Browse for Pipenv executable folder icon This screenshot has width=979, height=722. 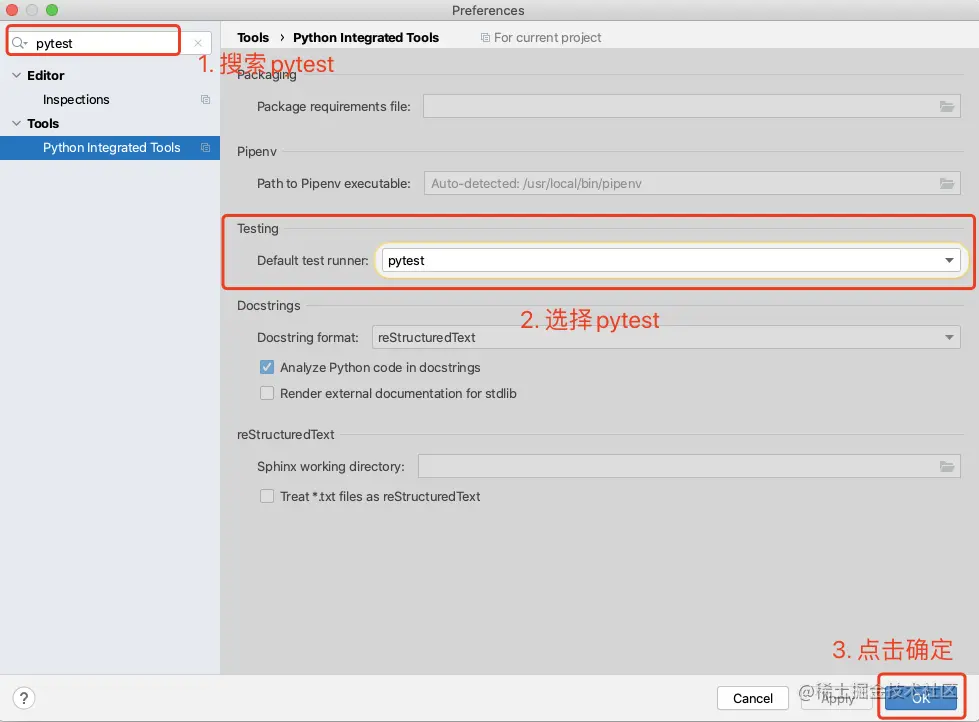click(x=947, y=183)
